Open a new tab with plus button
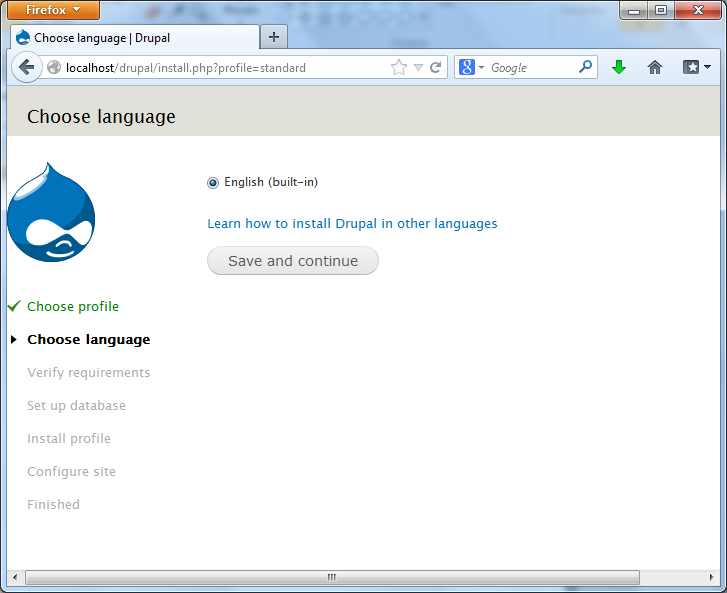This screenshot has height=593, width=727. (274, 37)
